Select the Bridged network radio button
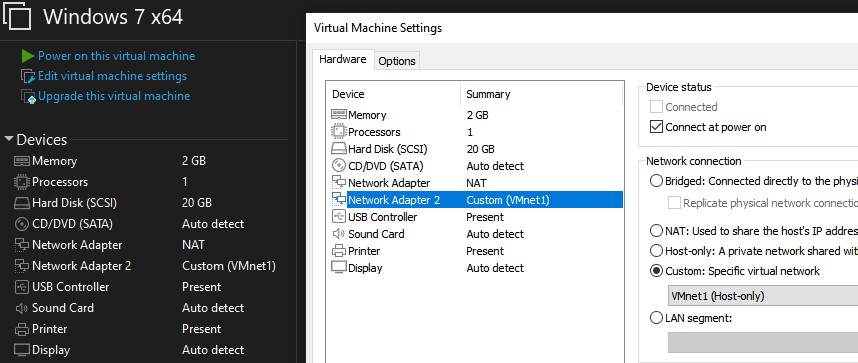Image resolution: width=858 pixels, height=363 pixels. pos(656,181)
